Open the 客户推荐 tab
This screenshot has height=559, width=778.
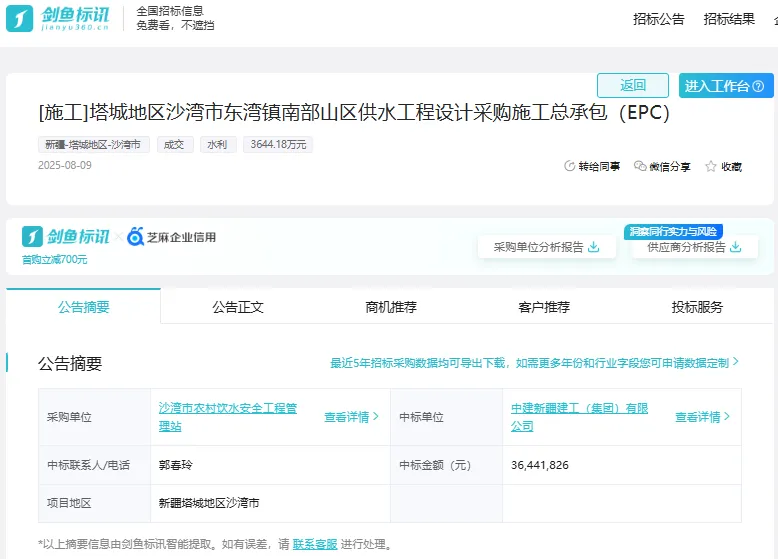(x=544, y=307)
